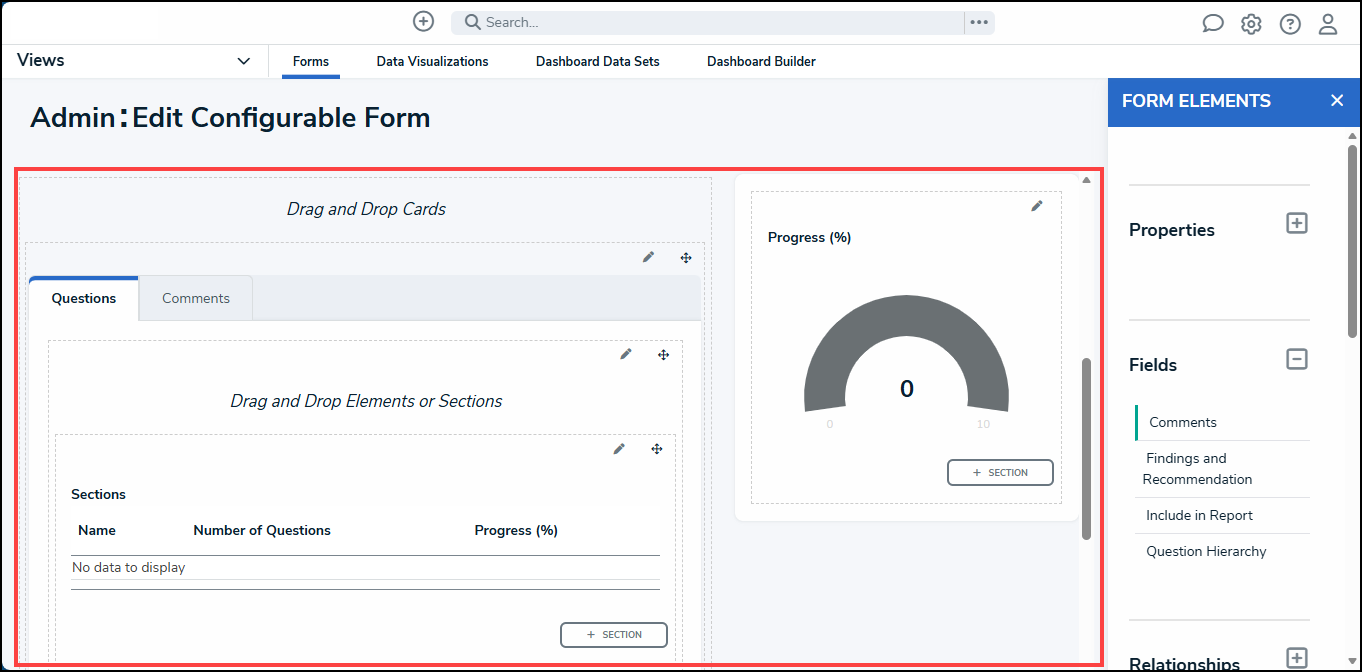
Task: Click the ellipsis next to search bar
Action: (x=979, y=22)
